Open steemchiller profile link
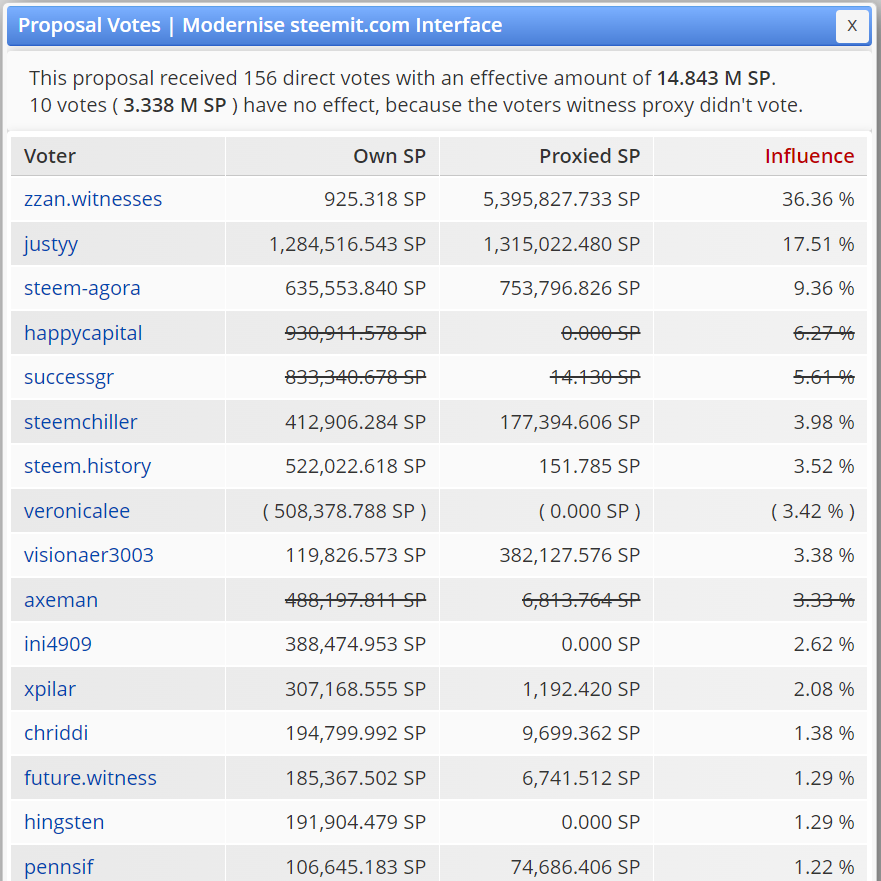Image resolution: width=881 pixels, height=881 pixels. tap(80, 422)
